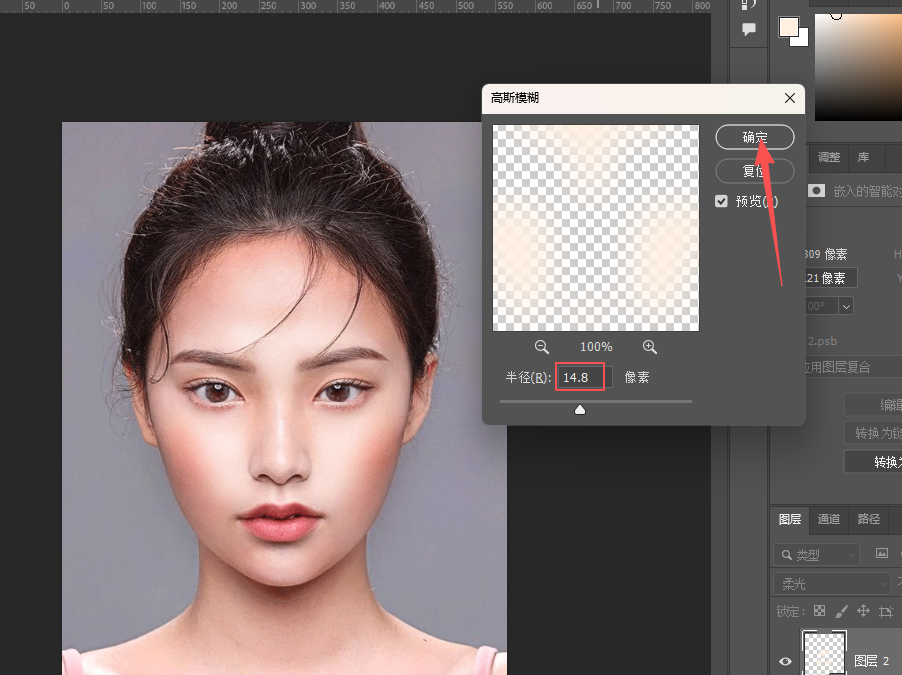Hide 图层 2 with its eye icon

pos(785,661)
